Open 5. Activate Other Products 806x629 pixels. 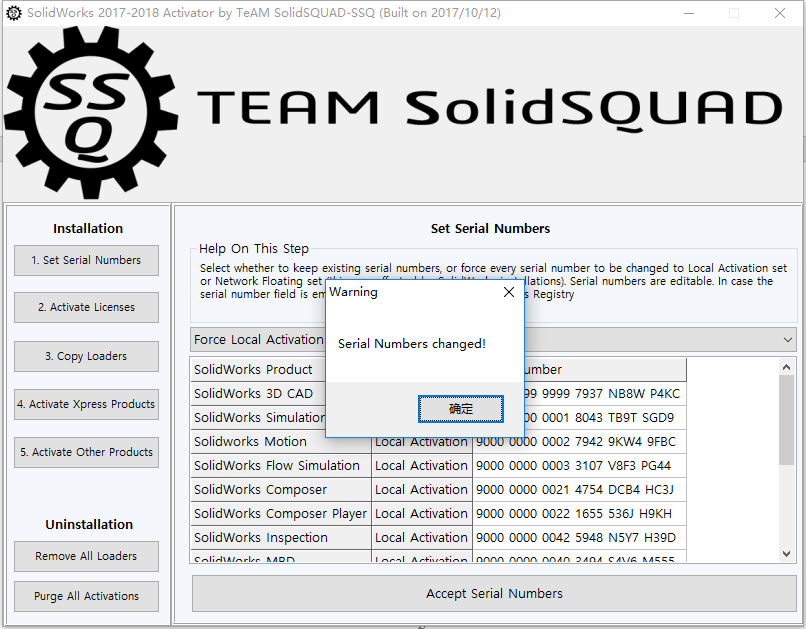(86, 452)
